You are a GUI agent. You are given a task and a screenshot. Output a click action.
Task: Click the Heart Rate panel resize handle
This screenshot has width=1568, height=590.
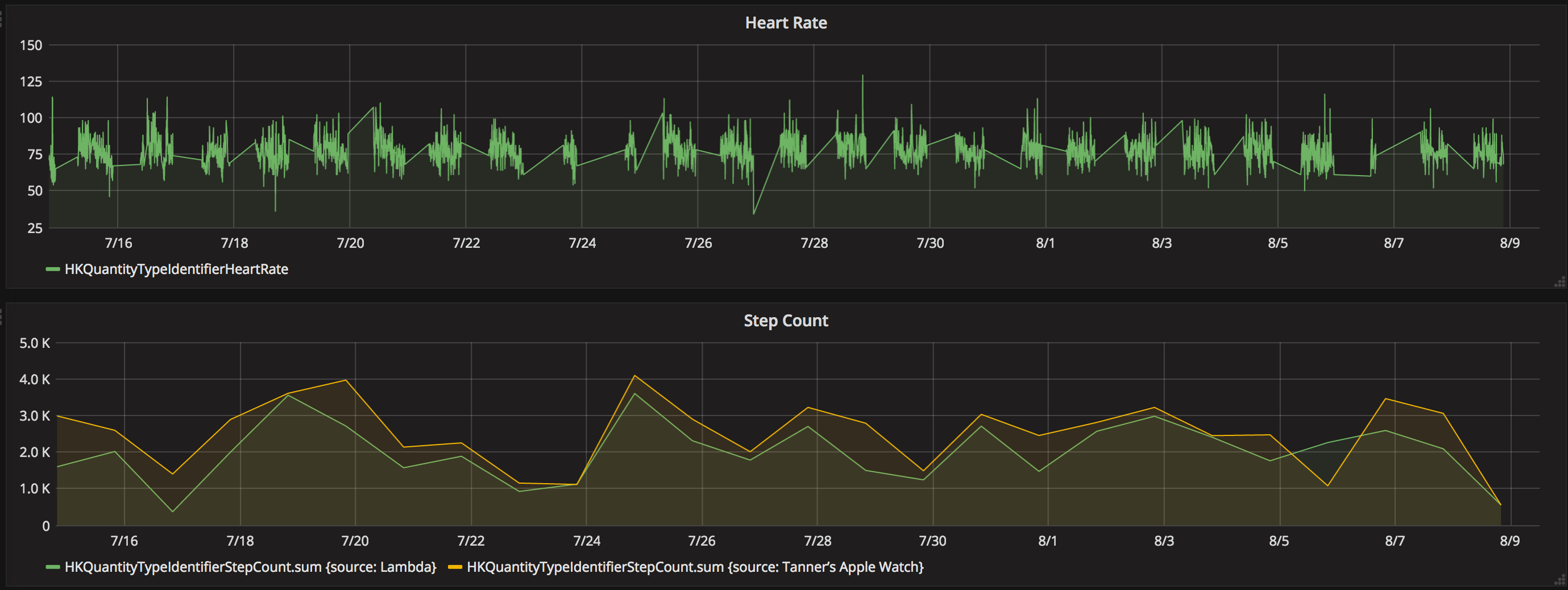(x=1560, y=282)
